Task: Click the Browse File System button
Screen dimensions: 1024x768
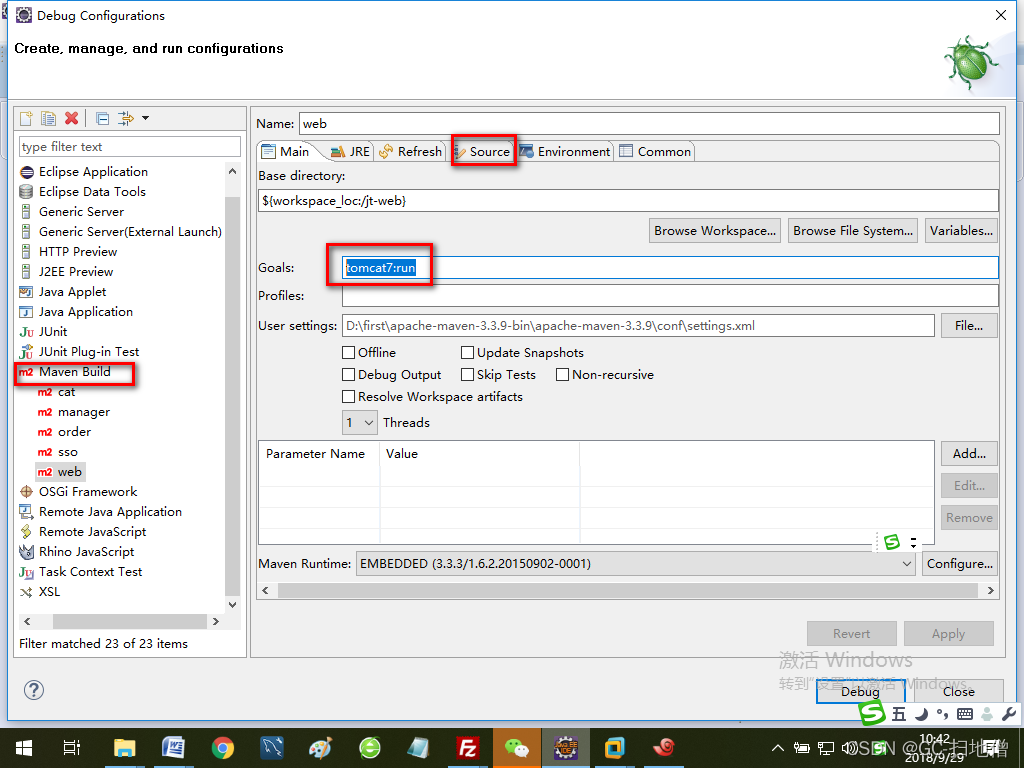Action: [x=853, y=231]
